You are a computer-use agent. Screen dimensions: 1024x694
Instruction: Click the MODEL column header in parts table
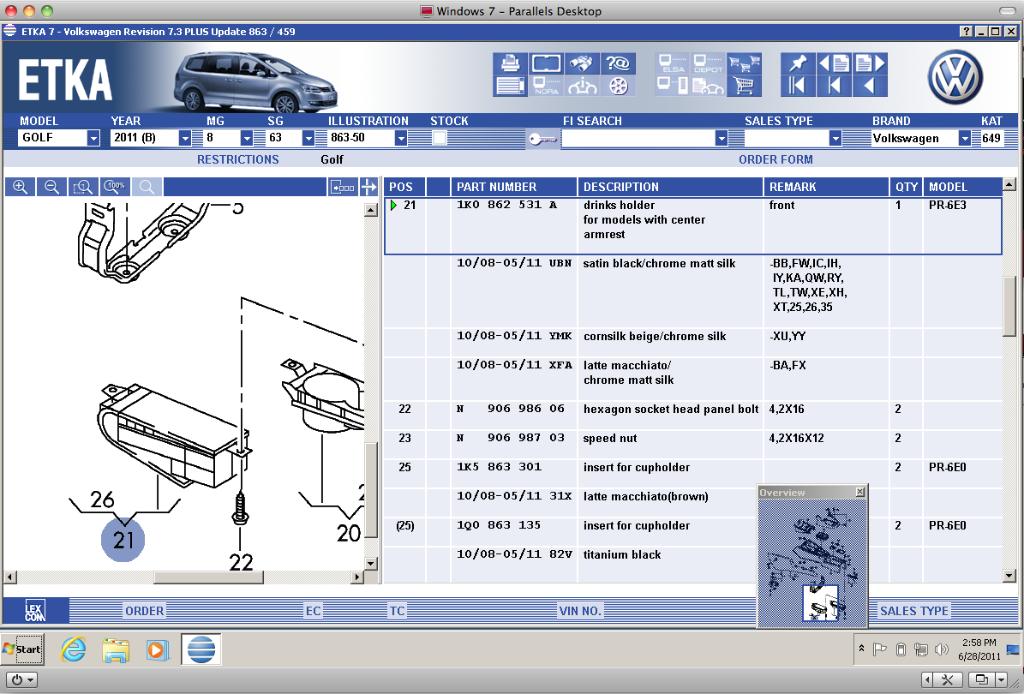[962, 187]
